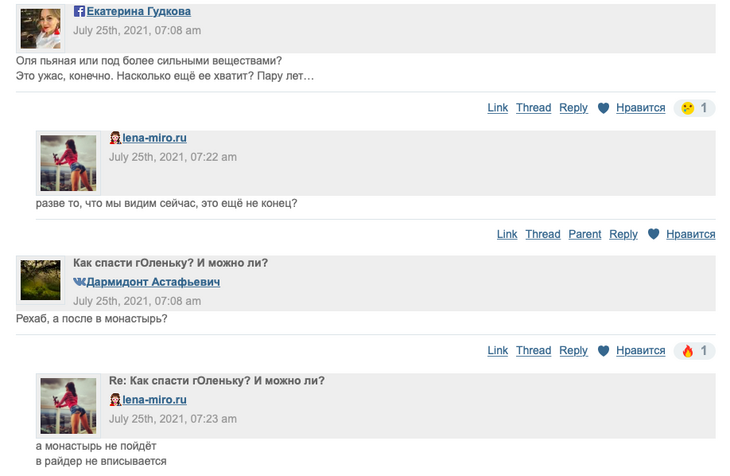Screen dimensions: 730x476
Task: Expand Thread on Екатерина Гудкова's comment
Action: 533,108
